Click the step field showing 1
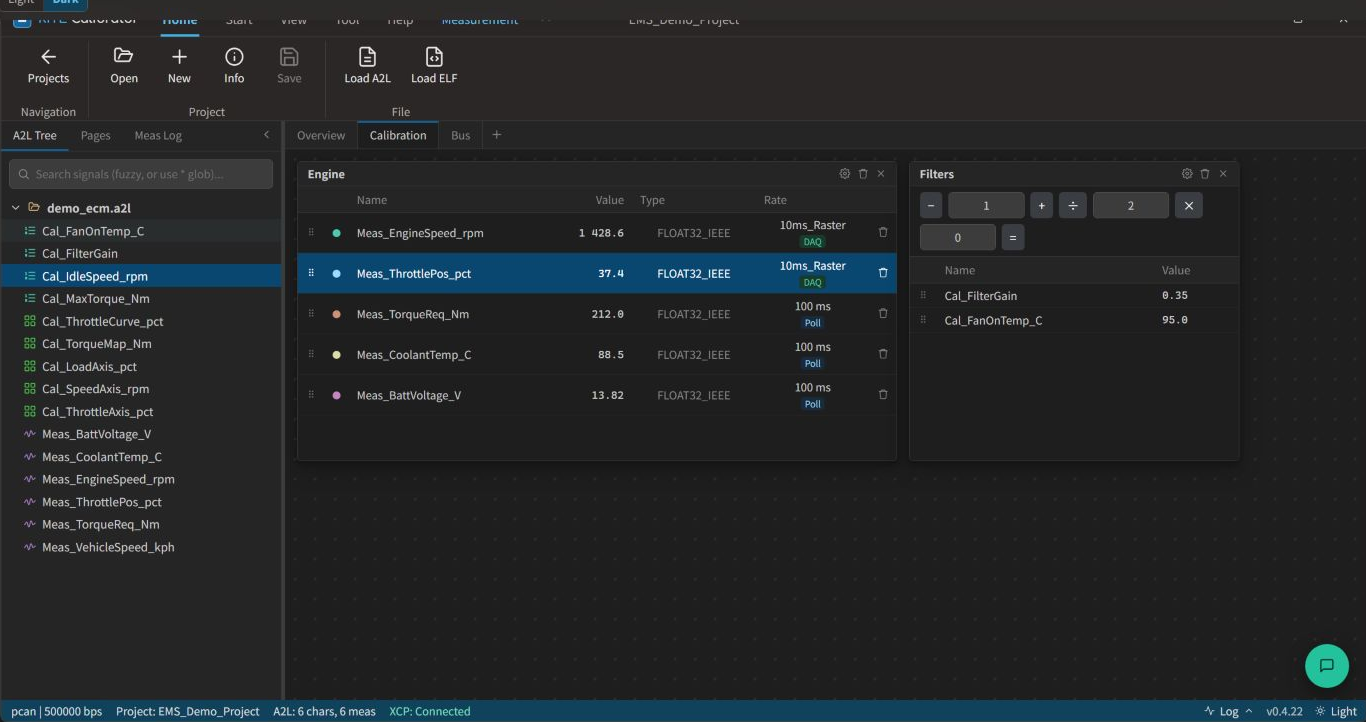The height and width of the screenshot is (722, 1366). pyautogui.click(x=986, y=206)
